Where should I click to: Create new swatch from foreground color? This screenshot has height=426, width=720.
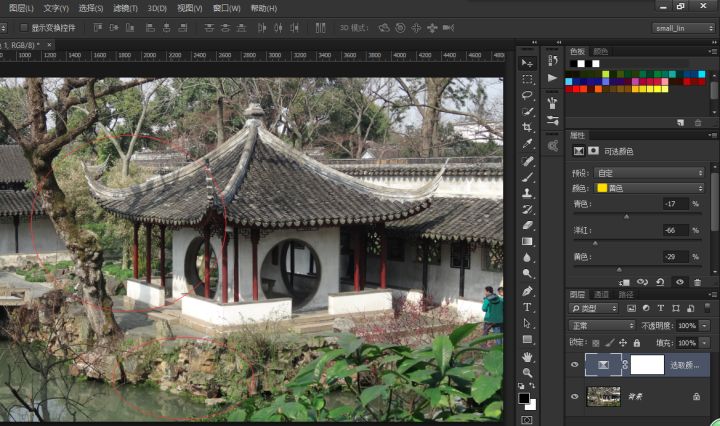point(681,123)
